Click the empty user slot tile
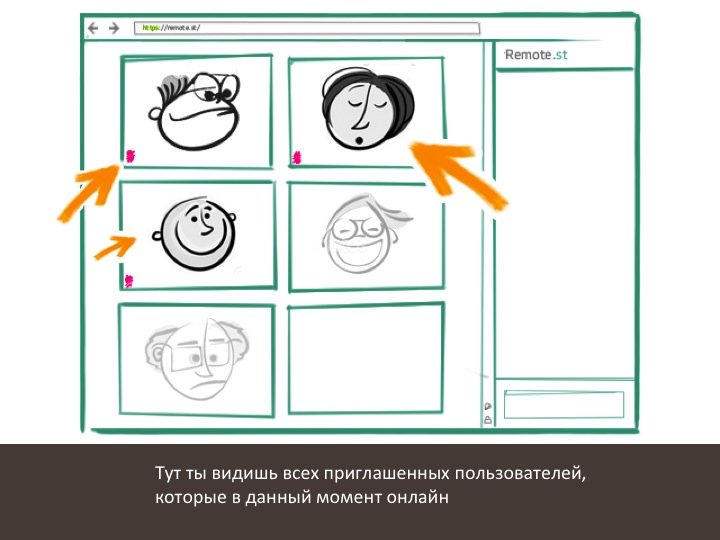The height and width of the screenshot is (540, 720). point(365,358)
